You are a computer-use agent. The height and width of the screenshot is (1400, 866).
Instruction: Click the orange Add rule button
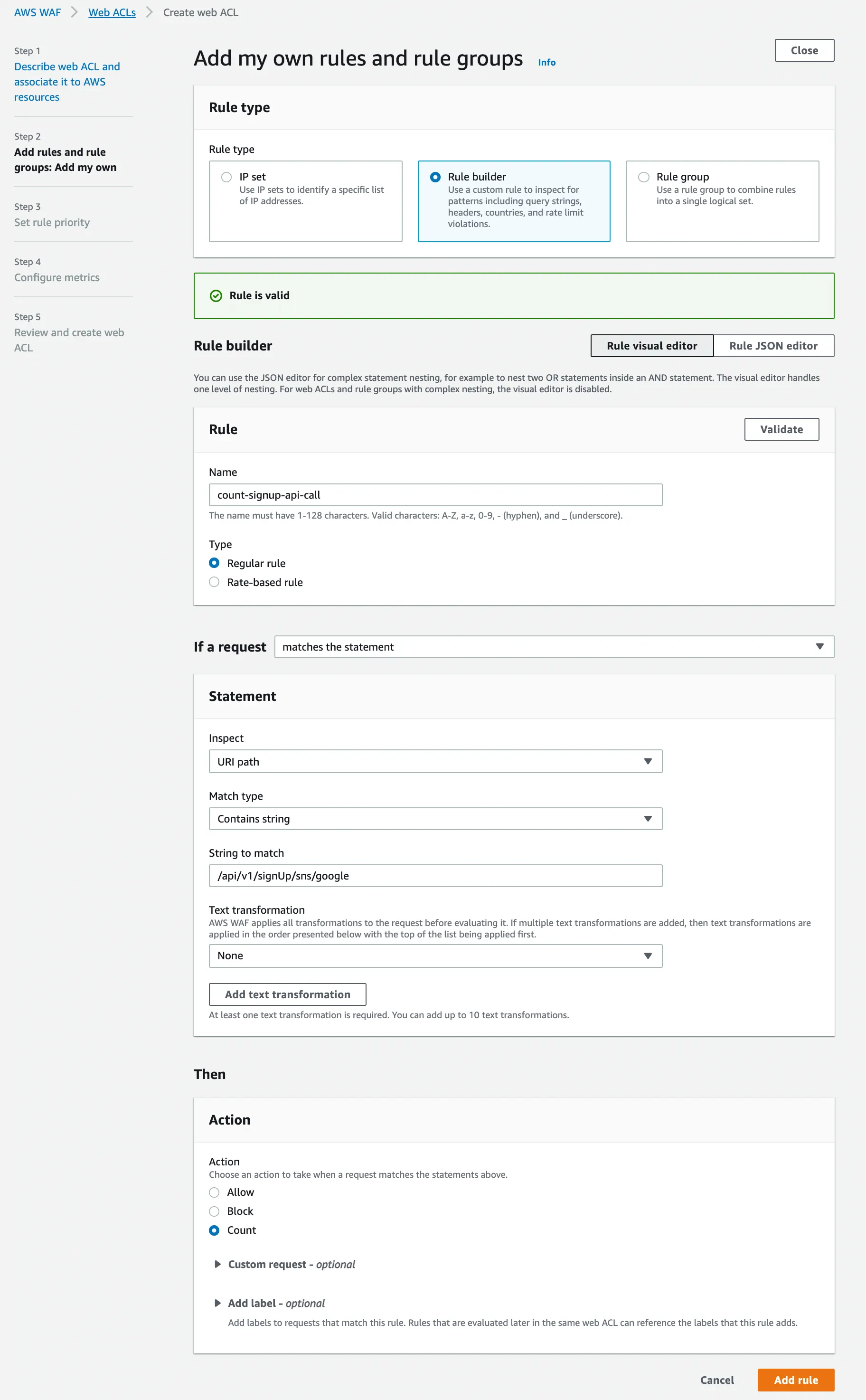796,1380
